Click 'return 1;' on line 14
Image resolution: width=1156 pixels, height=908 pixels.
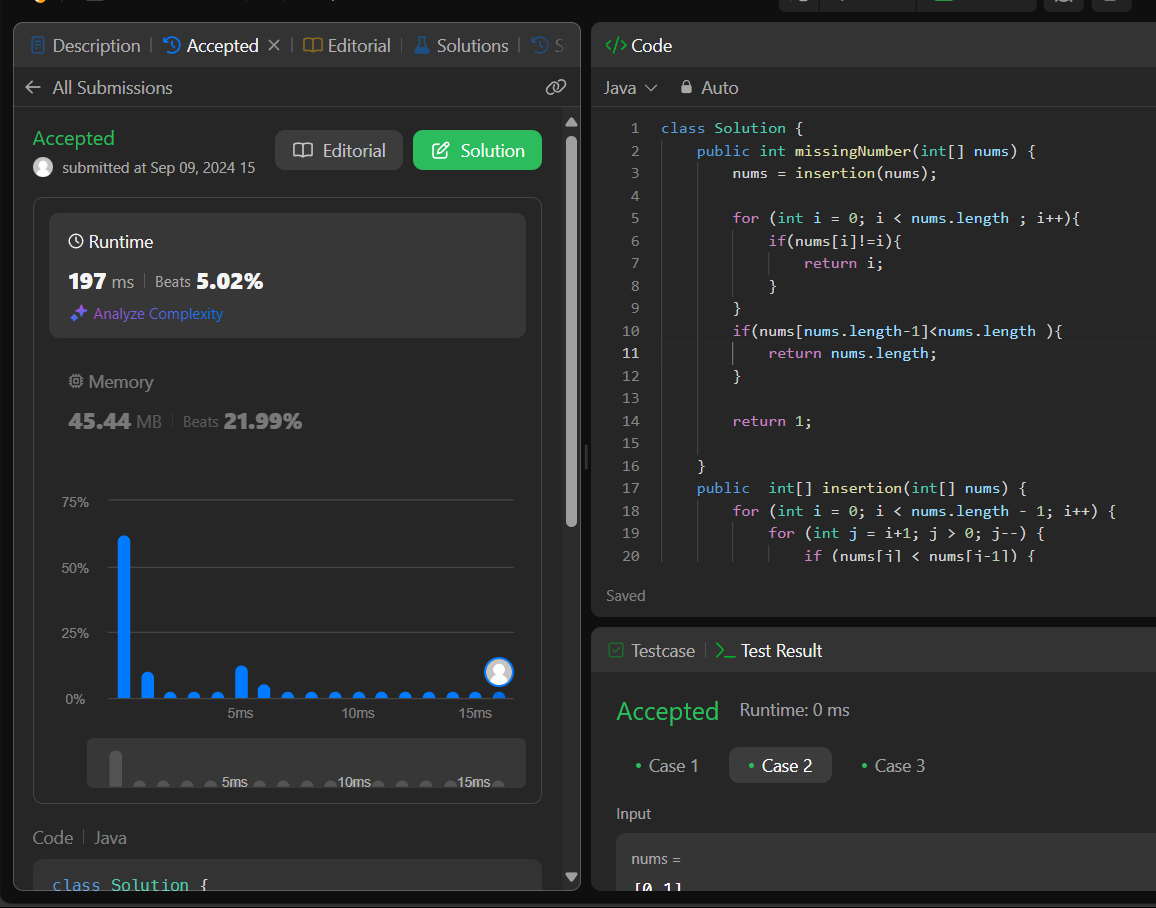[x=772, y=422]
